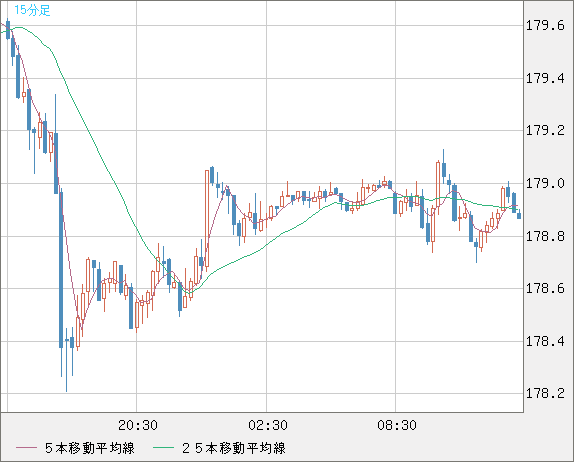Click the 02:30 time axis label
This screenshot has width=574, height=462.
[268, 425]
